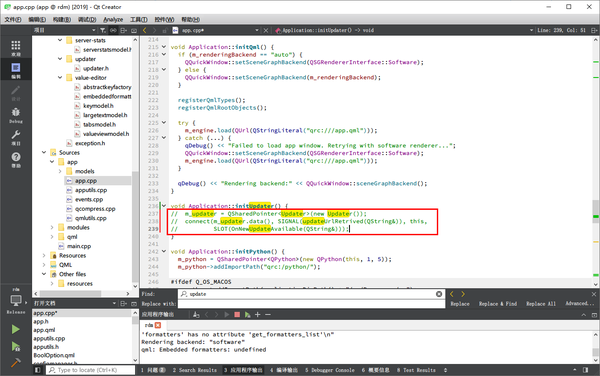Go forward in editor navigation history
600x376 pixels.
154,30
